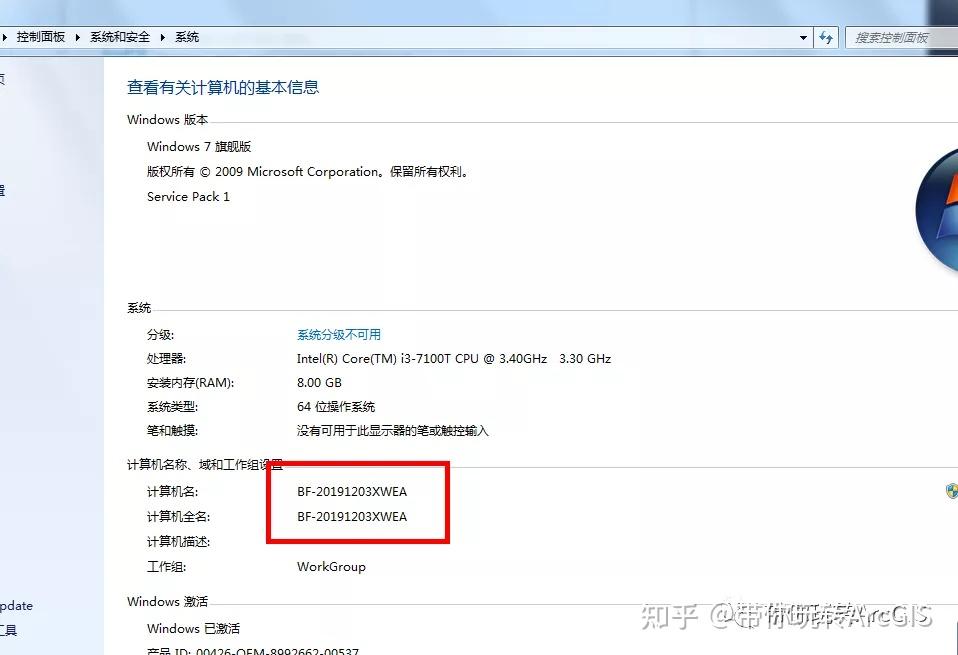Viewport: 958px width, 655px height.
Task: Select WorkGroup workgroup value
Action: [x=331, y=566]
